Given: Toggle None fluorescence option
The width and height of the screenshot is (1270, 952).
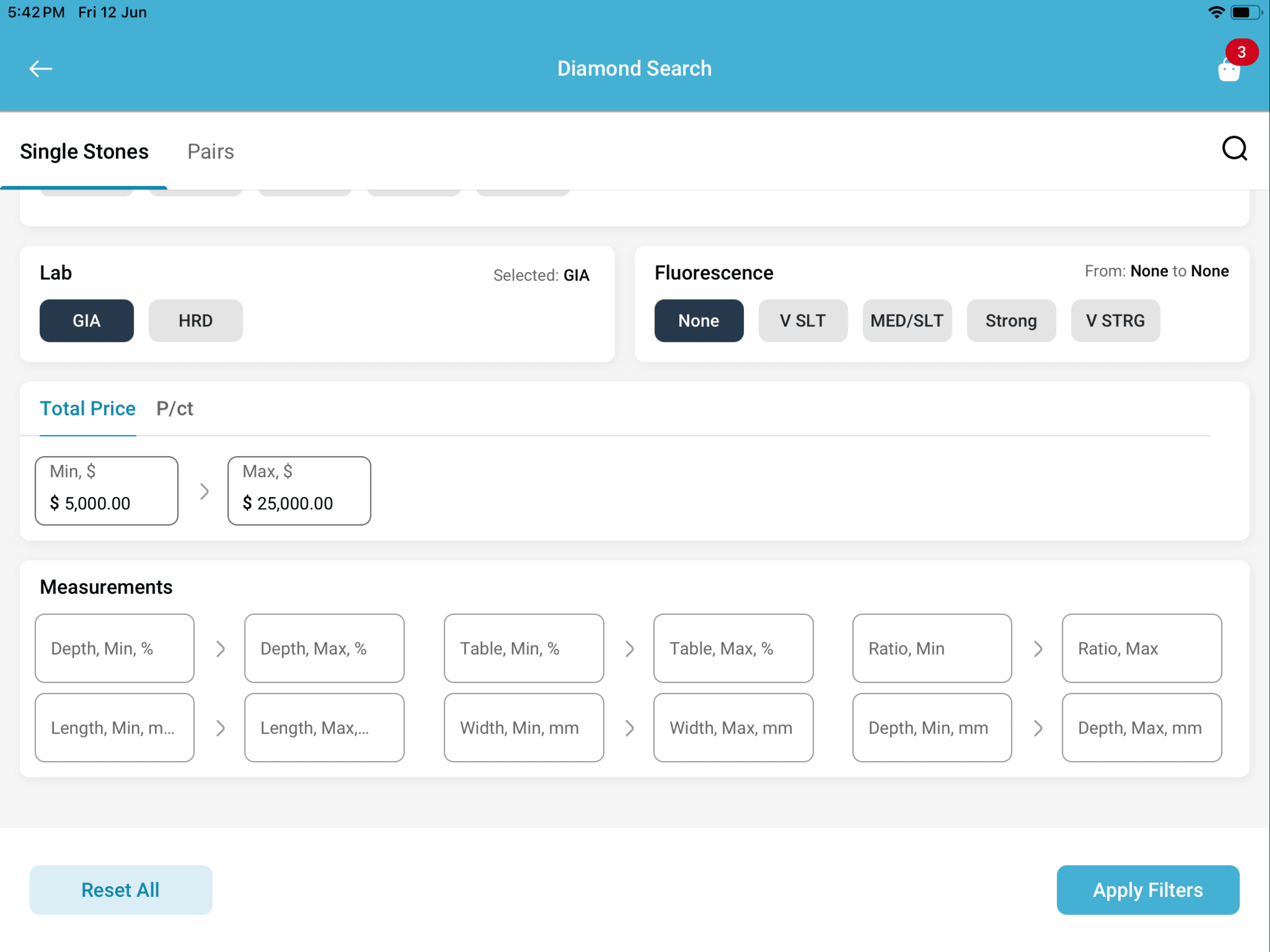Looking at the screenshot, I should click(699, 320).
